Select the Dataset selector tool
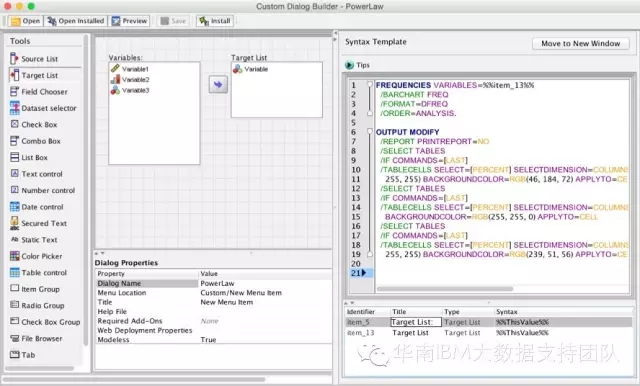The width and height of the screenshot is (640, 386). coord(43,108)
